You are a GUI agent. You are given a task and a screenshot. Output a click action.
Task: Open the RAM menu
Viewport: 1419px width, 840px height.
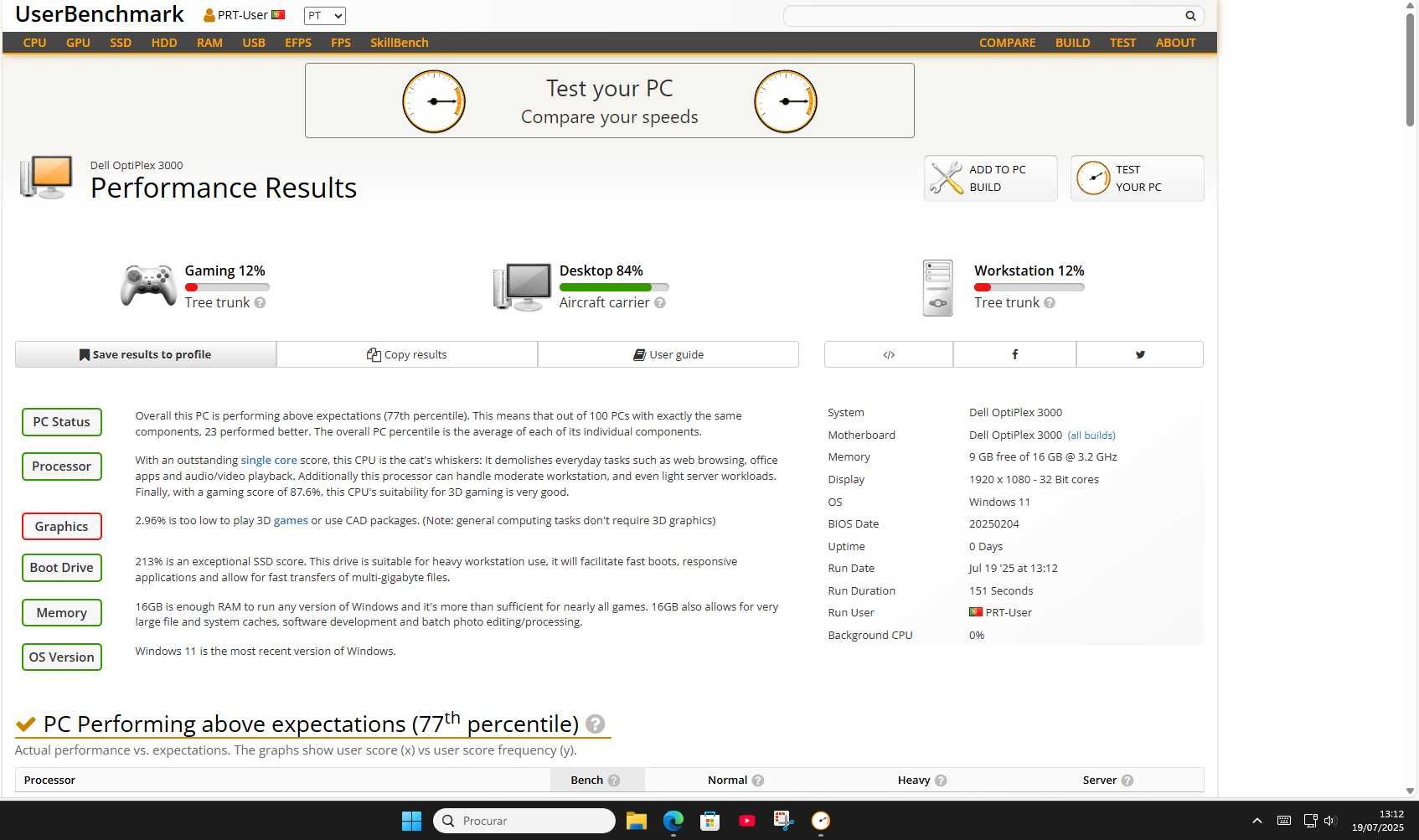click(x=209, y=43)
